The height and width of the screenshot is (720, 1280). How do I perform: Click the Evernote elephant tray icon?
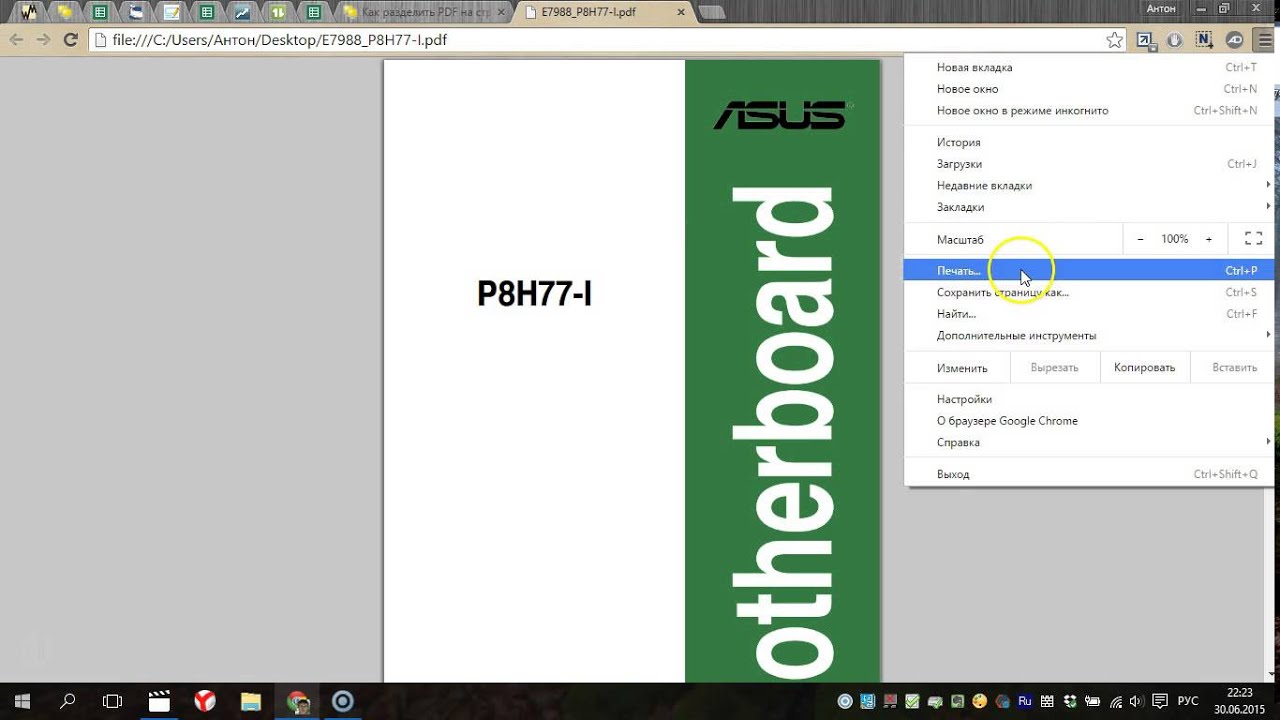[x=958, y=701]
